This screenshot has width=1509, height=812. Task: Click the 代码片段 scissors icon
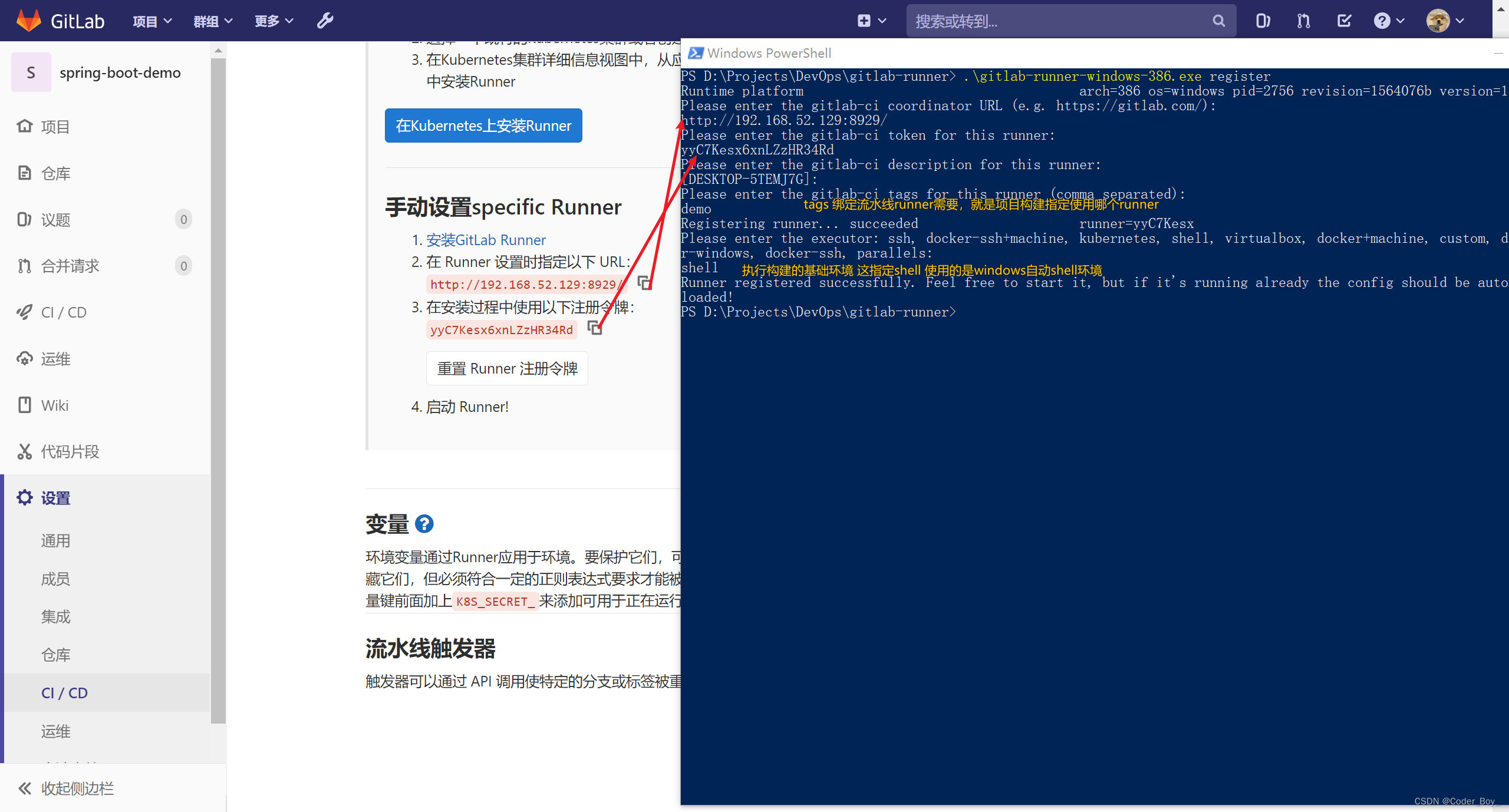tap(25, 451)
